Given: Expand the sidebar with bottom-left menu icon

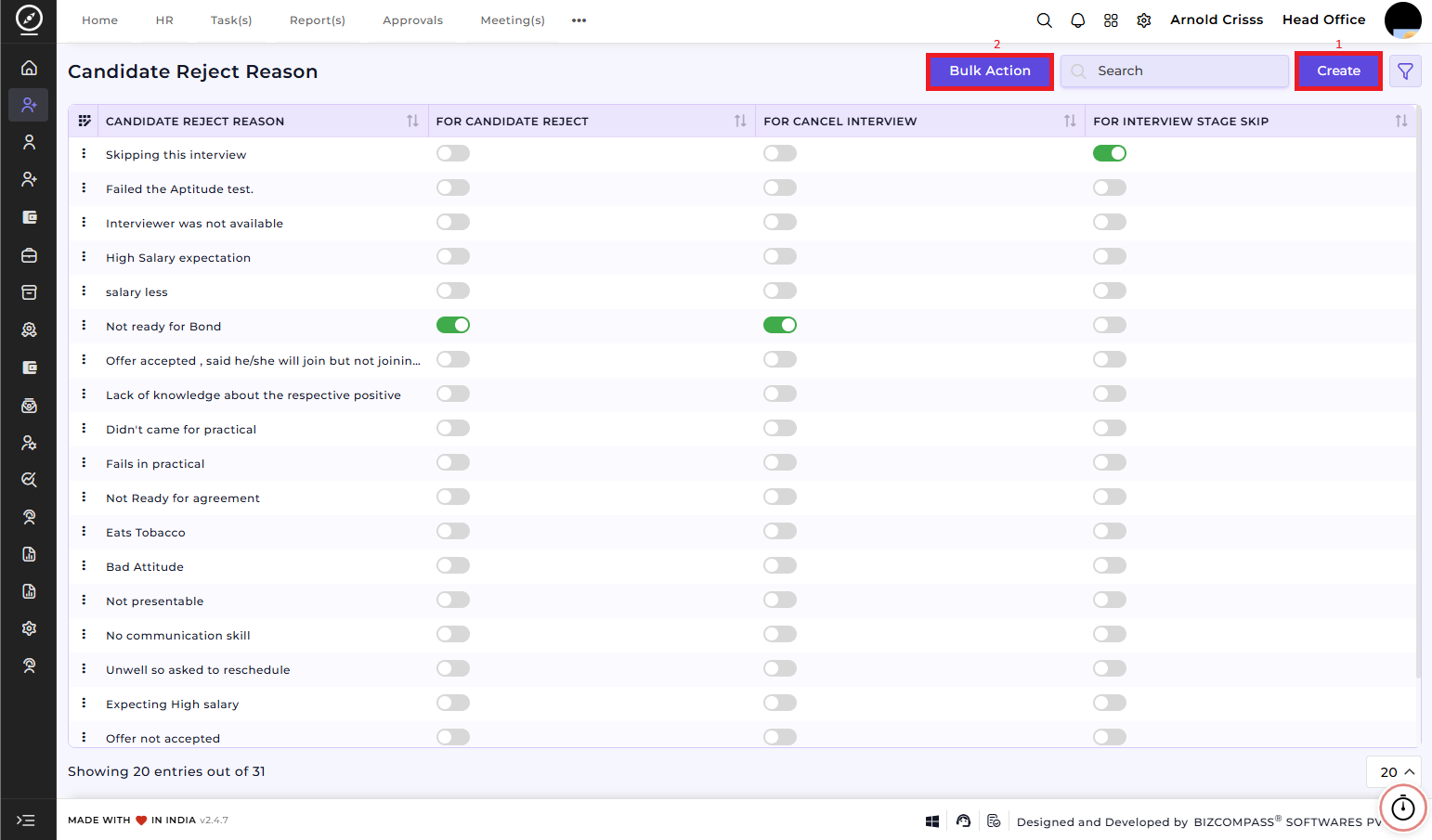Looking at the screenshot, I should click(x=26, y=821).
